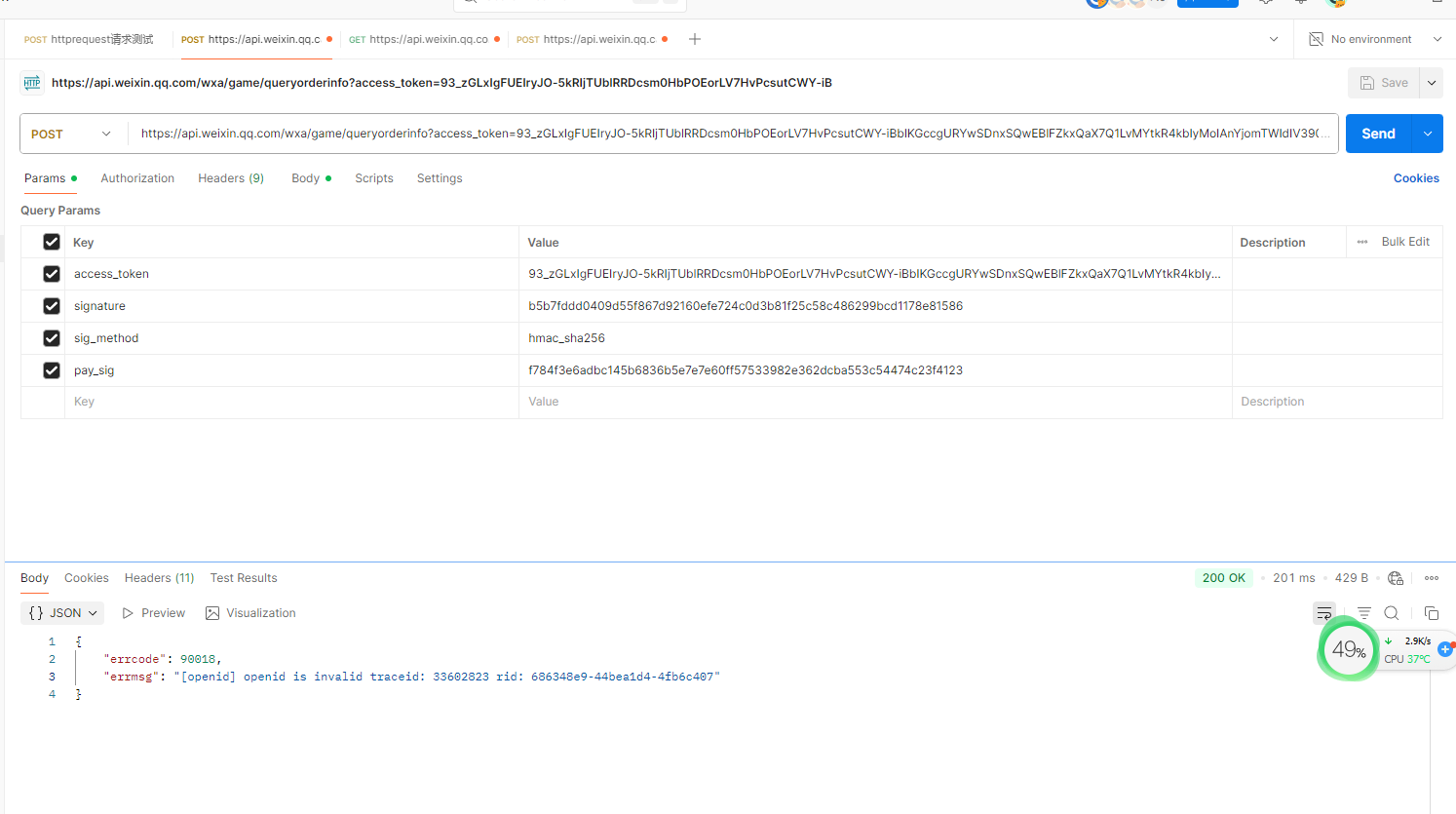Screen dimensions: 1456x814
Task: Click the No environment icon
Action: tap(1316, 39)
